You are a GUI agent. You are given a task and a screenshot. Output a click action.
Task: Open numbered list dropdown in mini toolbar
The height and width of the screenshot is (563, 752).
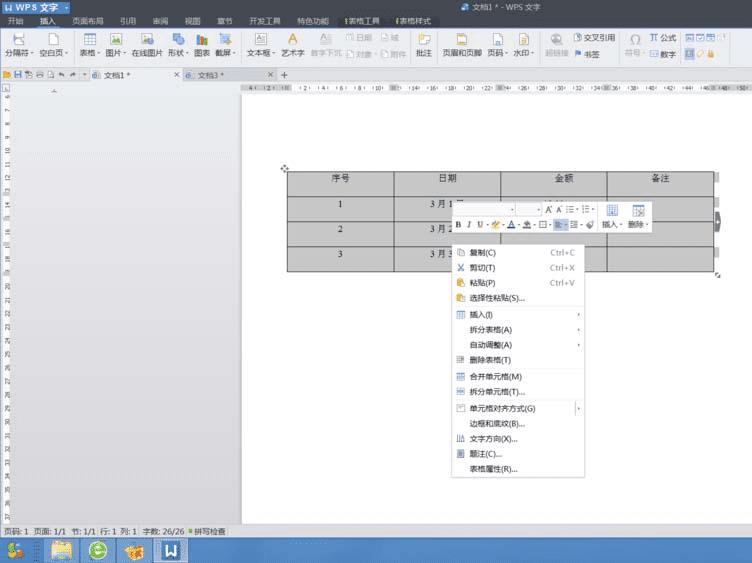593,210
